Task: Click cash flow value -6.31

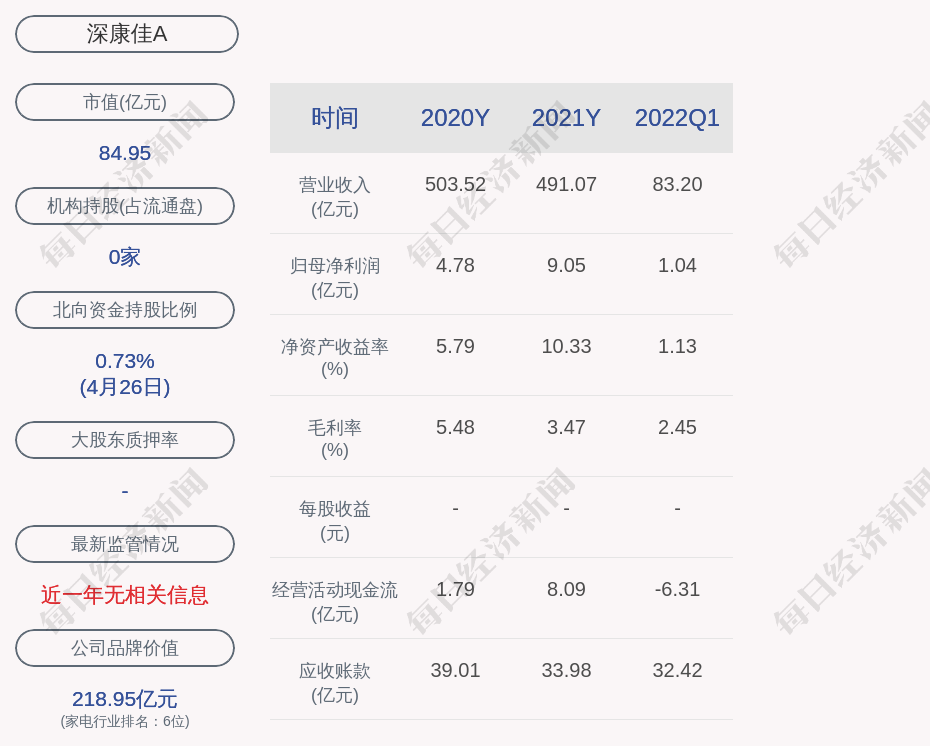Action: click(677, 589)
